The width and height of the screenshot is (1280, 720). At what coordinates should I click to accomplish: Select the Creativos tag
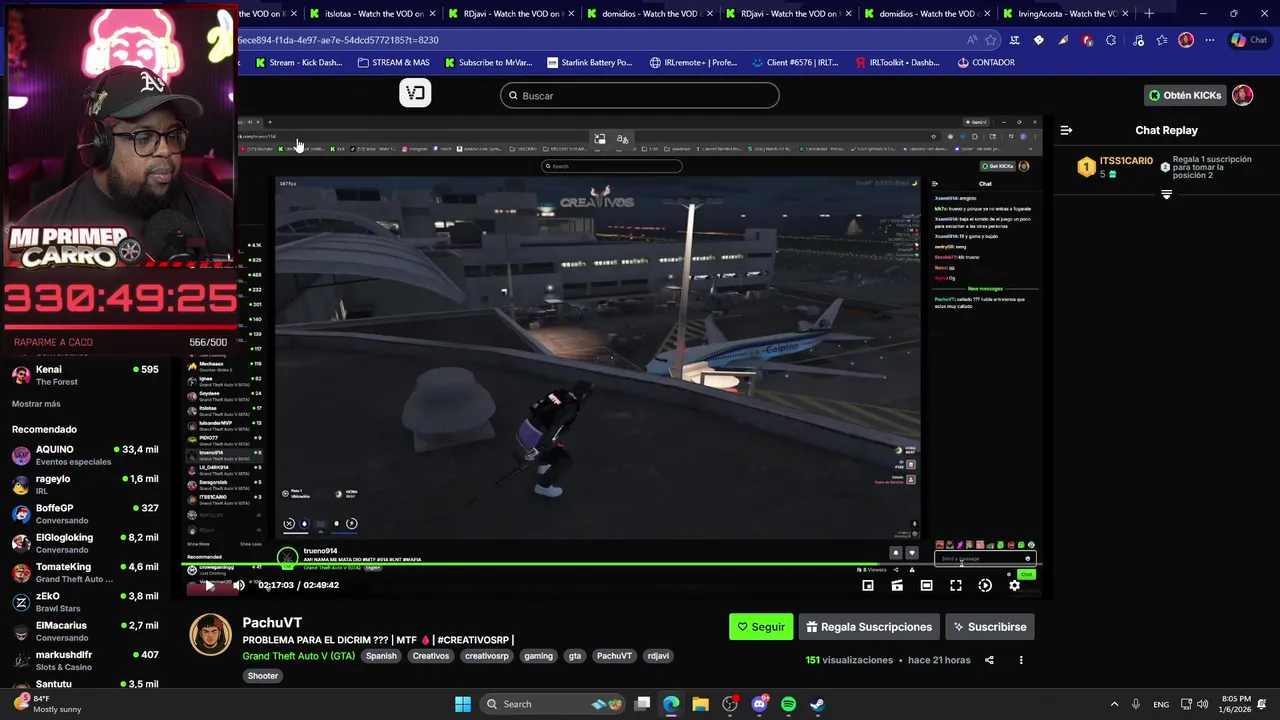click(431, 656)
